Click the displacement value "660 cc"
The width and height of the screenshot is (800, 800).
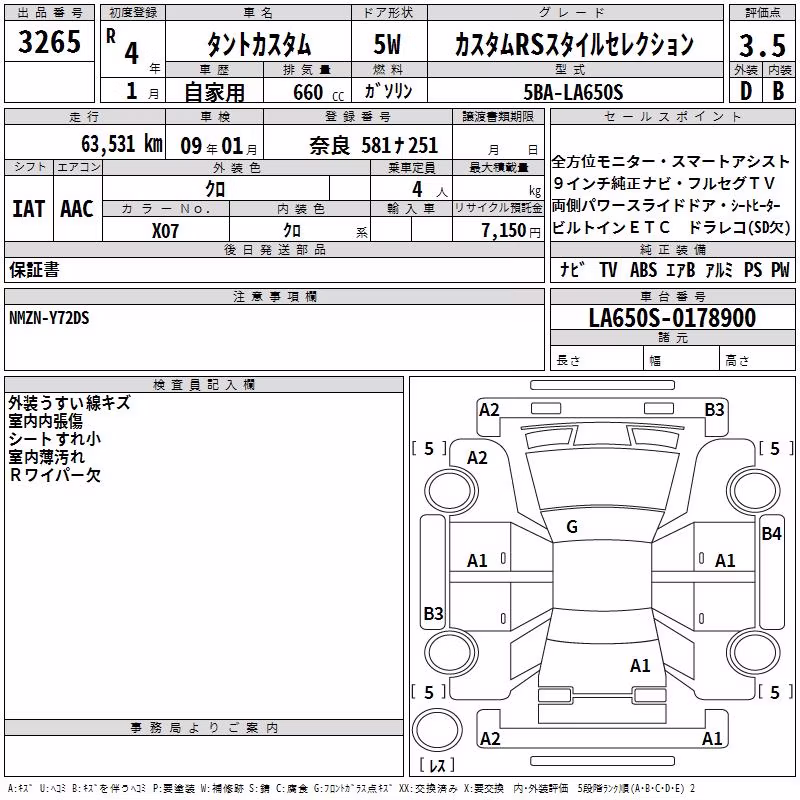[x=318, y=93]
